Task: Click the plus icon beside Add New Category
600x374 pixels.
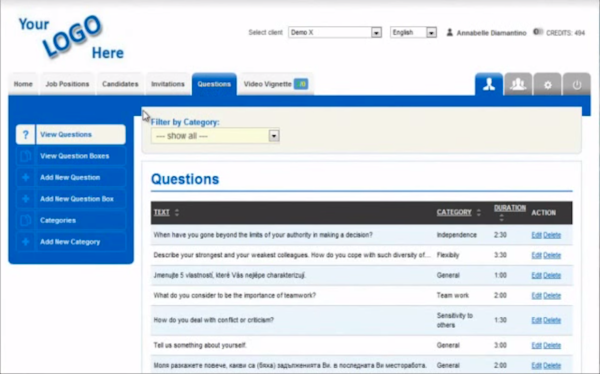Action: [x=25, y=242]
